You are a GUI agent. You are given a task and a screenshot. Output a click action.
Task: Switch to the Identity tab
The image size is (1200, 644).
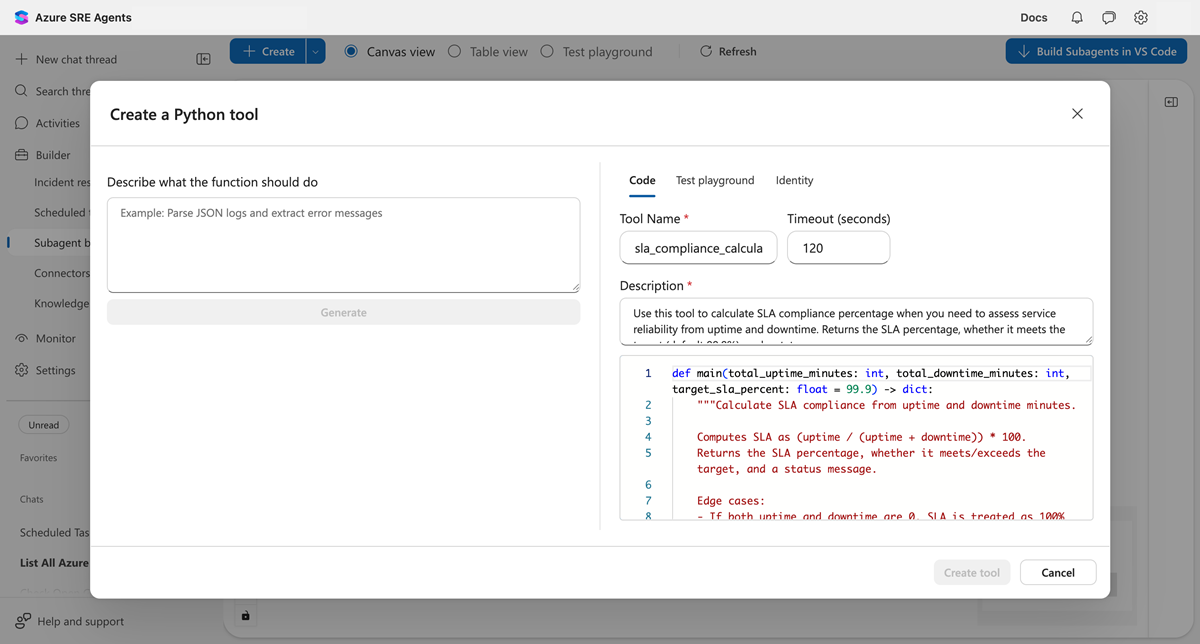(x=794, y=180)
